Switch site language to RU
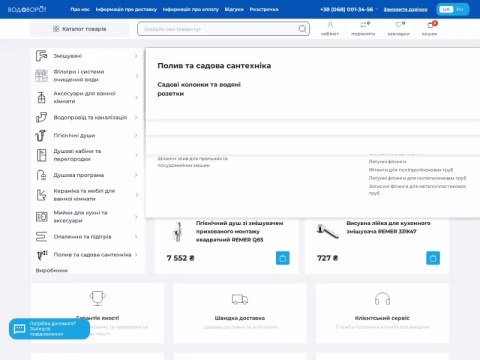The width and height of the screenshot is (480, 360). 460,9
